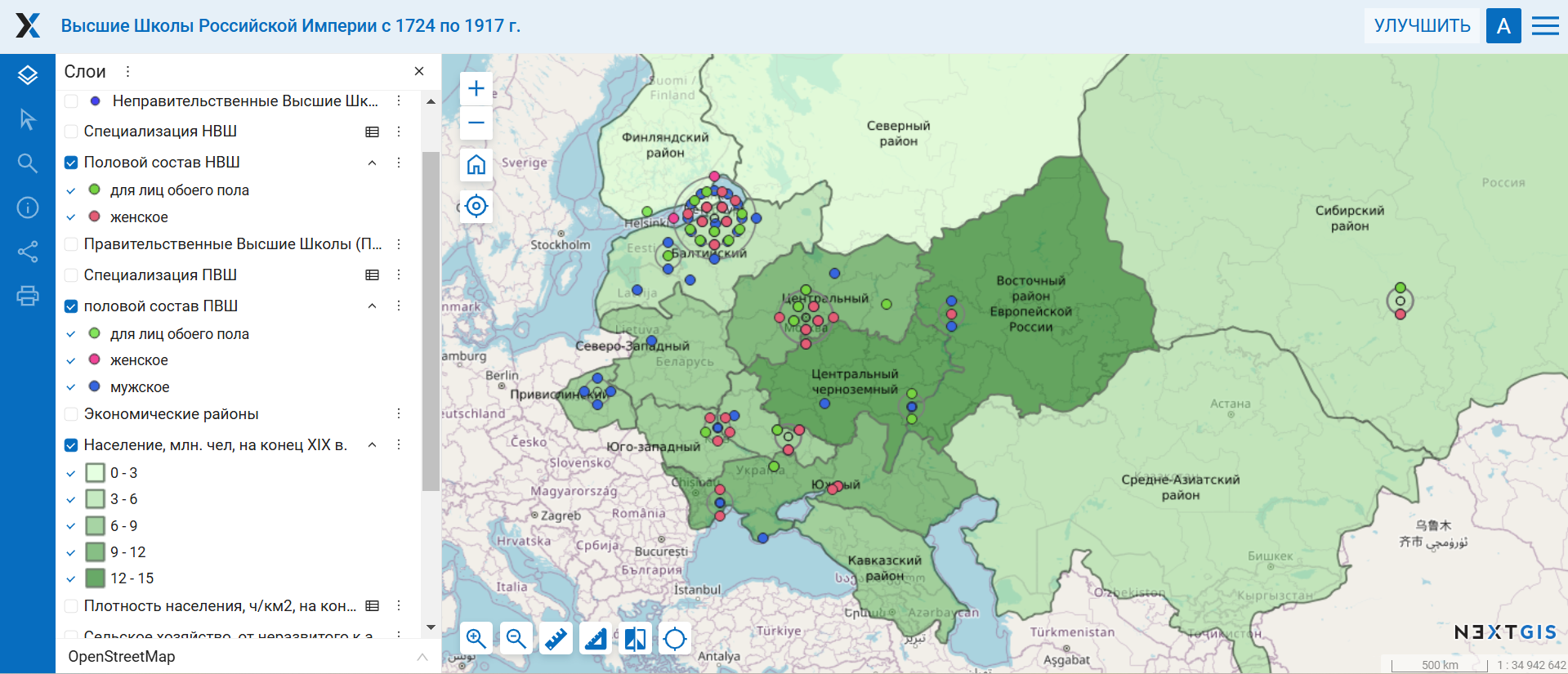Image resolution: width=1568 pixels, height=674 pixels.
Task: Open options menu for Экономические районы layer
Action: click(x=399, y=414)
